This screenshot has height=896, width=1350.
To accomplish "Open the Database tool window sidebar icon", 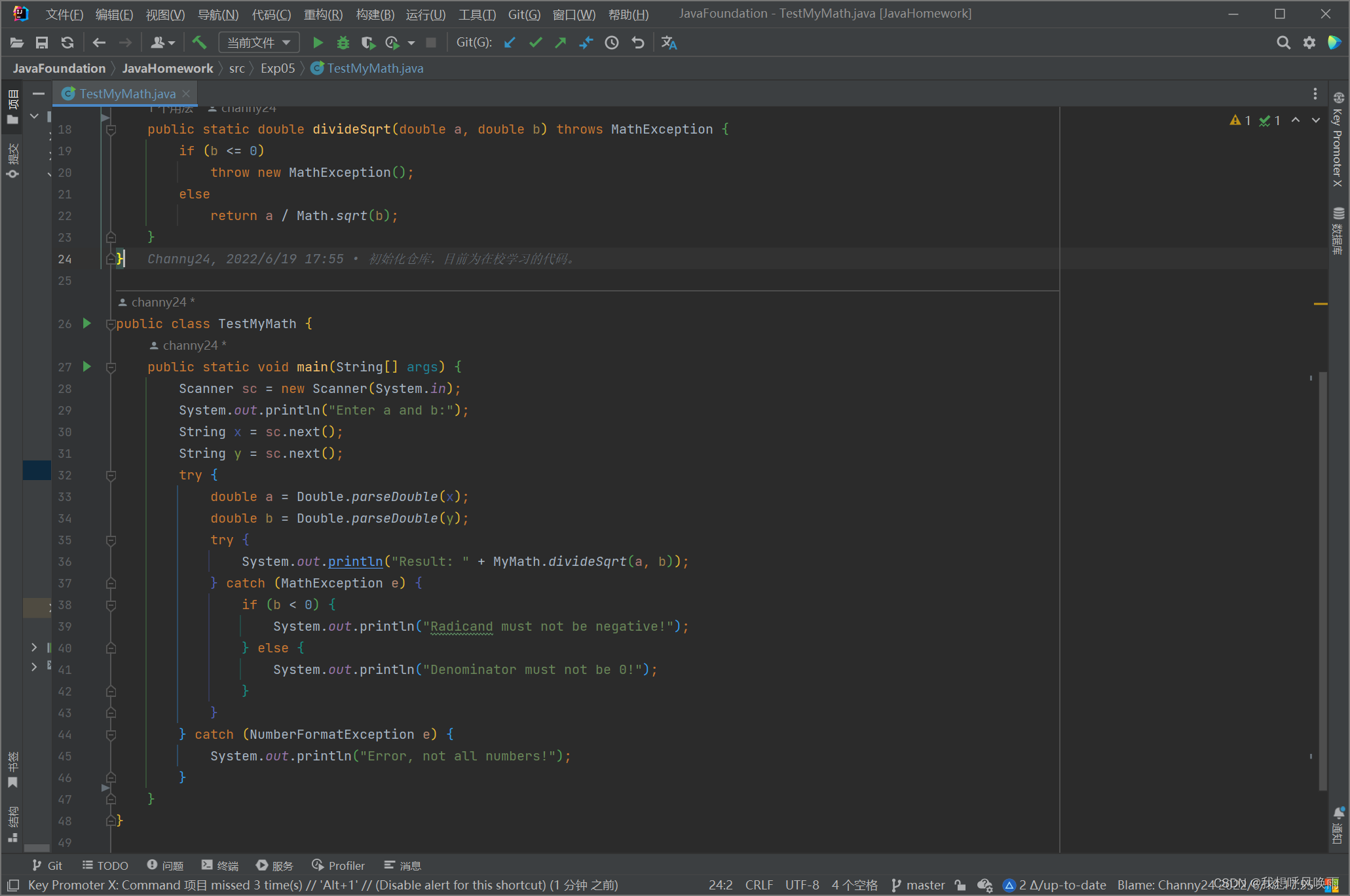I will click(x=1338, y=231).
